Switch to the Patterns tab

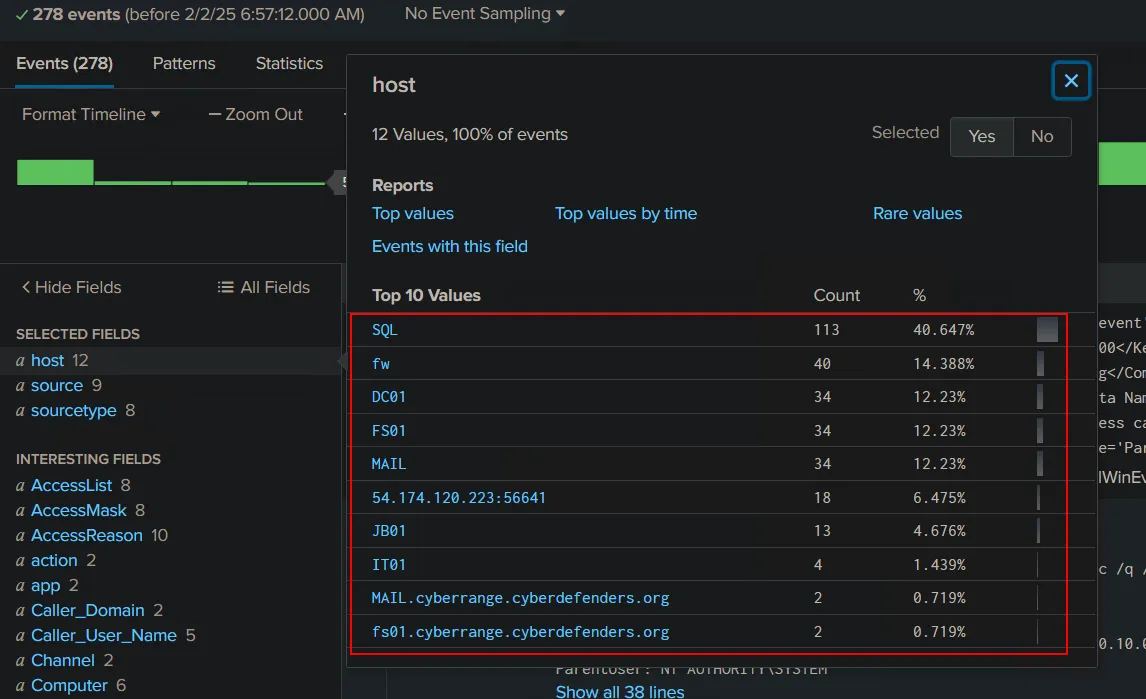pos(184,63)
